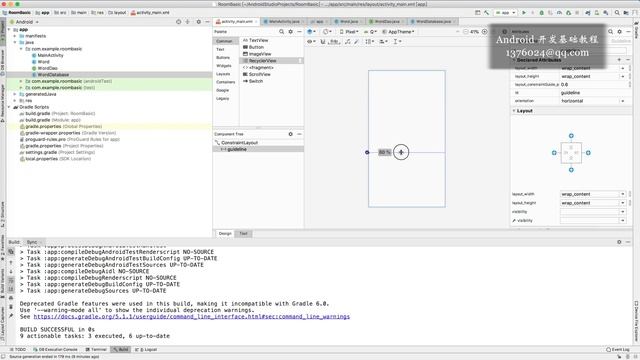This screenshot has height=360, width=640.
Task: Open the Terminal tool window
Action: pyautogui.click(x=96, y=349)
